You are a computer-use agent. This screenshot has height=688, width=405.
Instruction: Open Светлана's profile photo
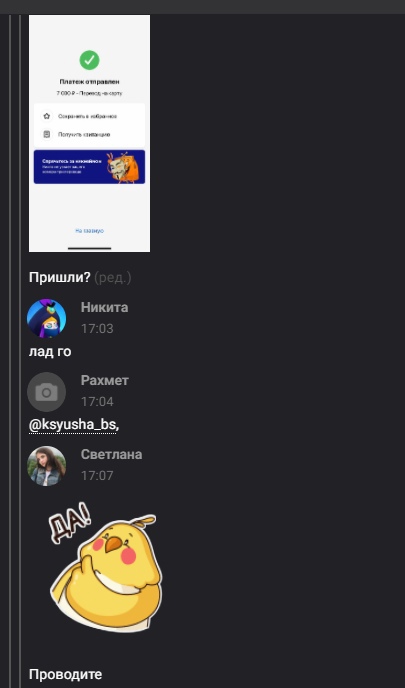click(47, 466)
